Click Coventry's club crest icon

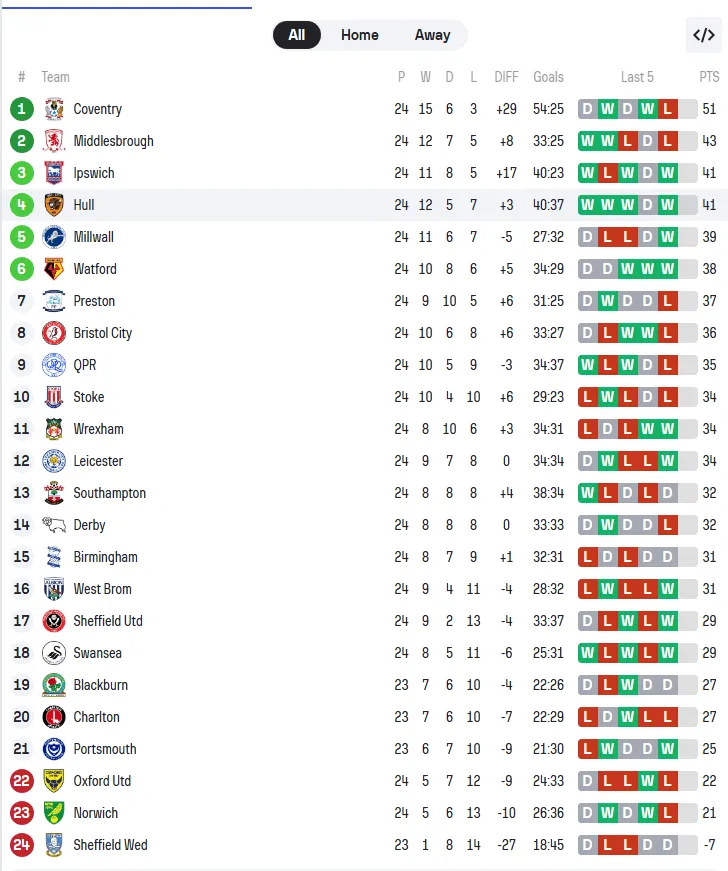(x=54, y=109)
